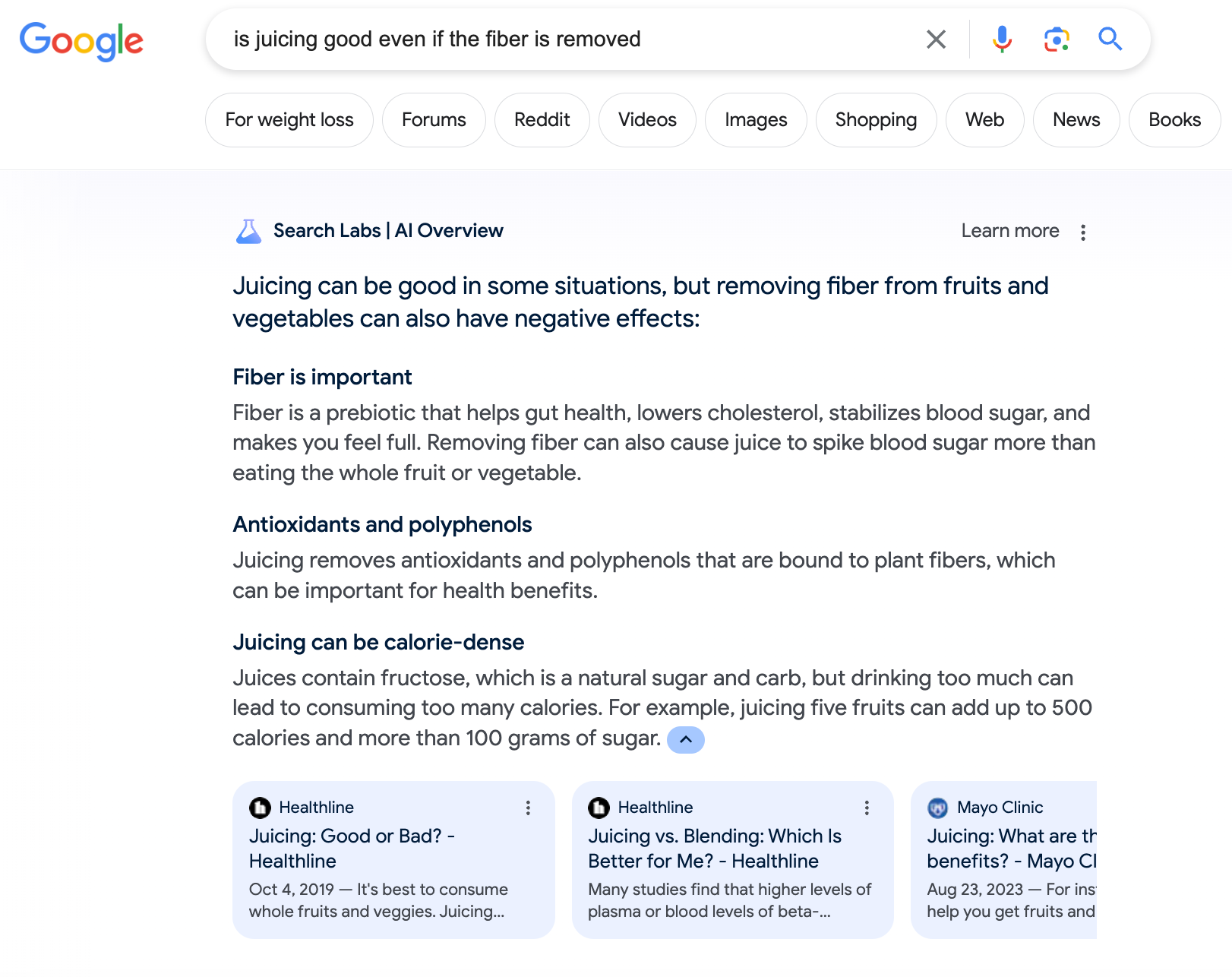1232x977 pixels.
Task: Click Healthline favicon on Juicing: Good or Bad card
Action: point(260,808)
